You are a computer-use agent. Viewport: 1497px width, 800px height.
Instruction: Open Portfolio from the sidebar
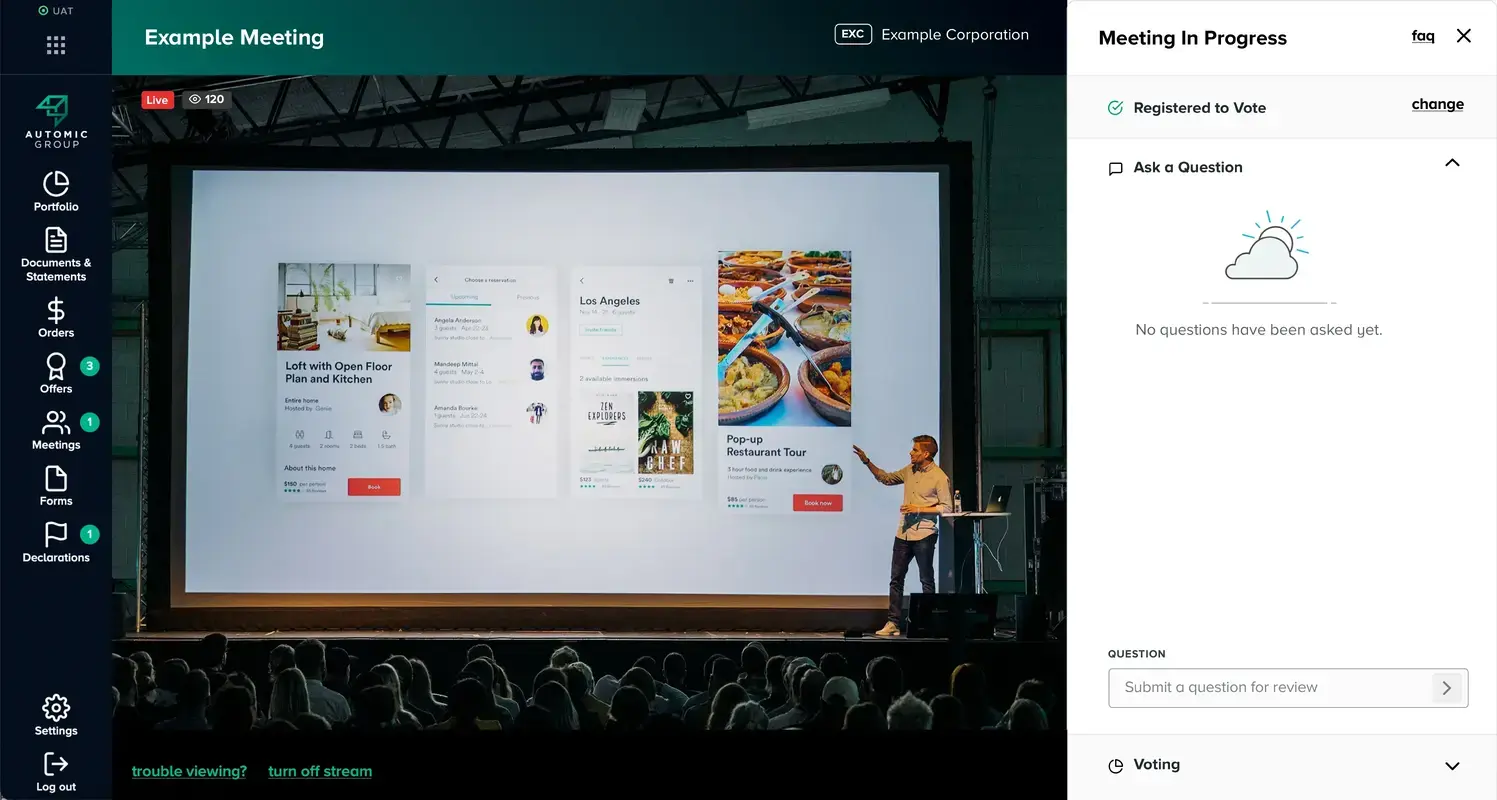[x=56, y=184]
